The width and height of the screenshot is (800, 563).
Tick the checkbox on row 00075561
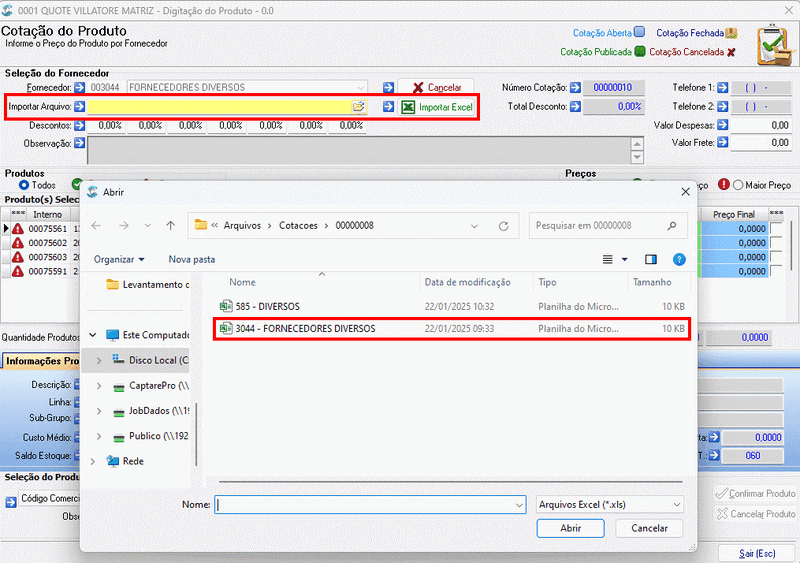point(776,228)
